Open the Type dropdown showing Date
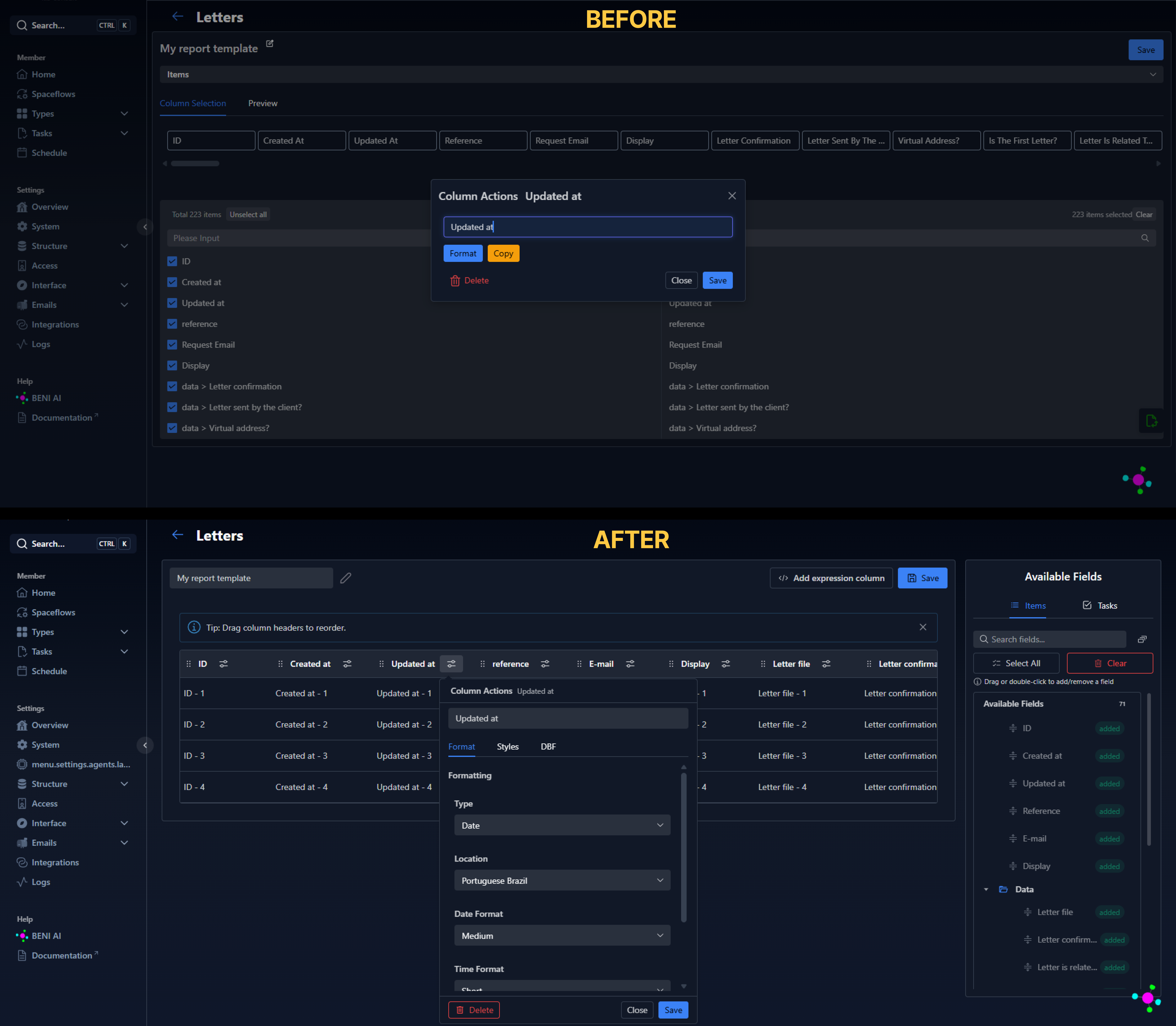Viewport: 1176px width, 1026px height. (x=562, y=826)
